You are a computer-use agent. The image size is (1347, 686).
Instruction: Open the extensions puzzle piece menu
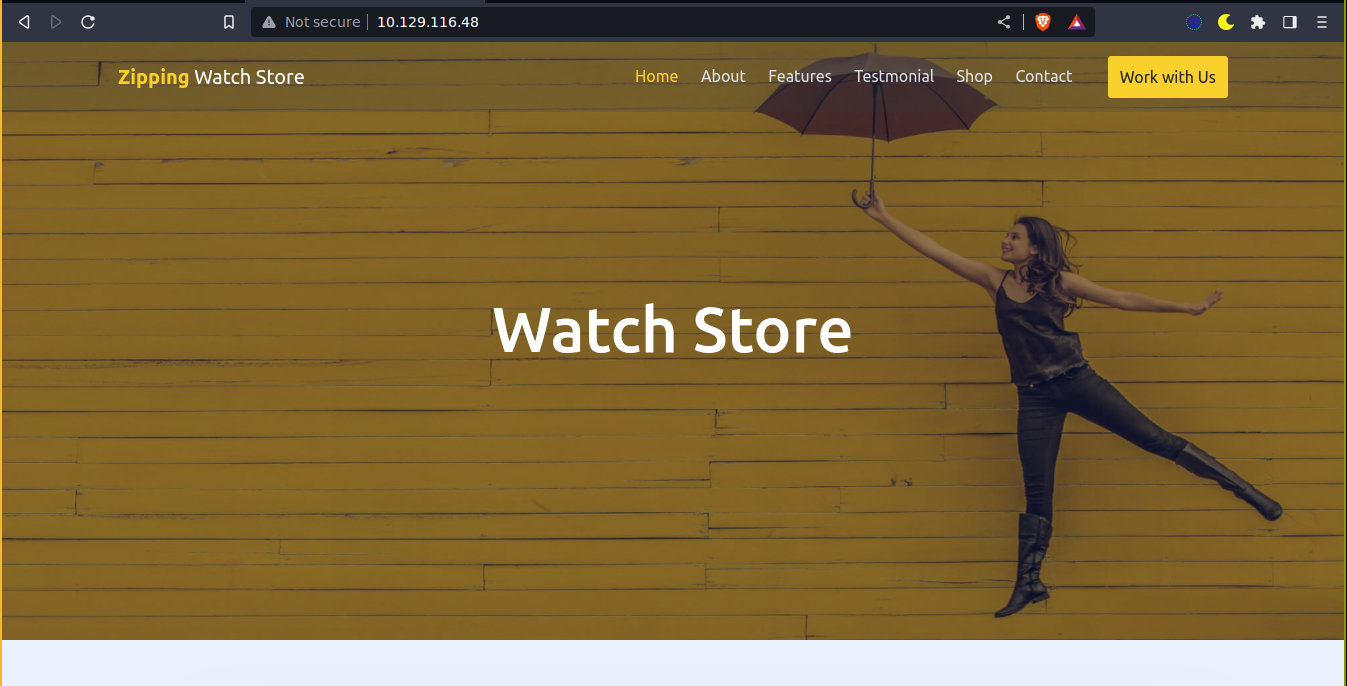coord(1258,22)
